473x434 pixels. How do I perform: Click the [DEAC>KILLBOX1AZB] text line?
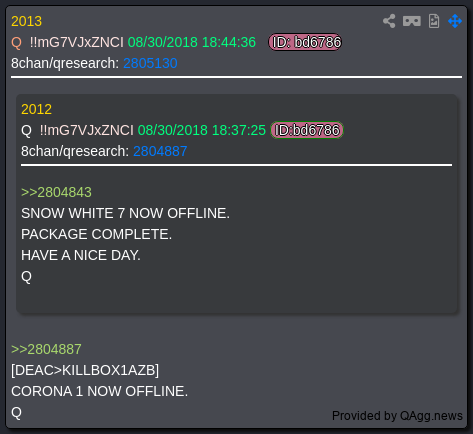[x=85, y=370]
